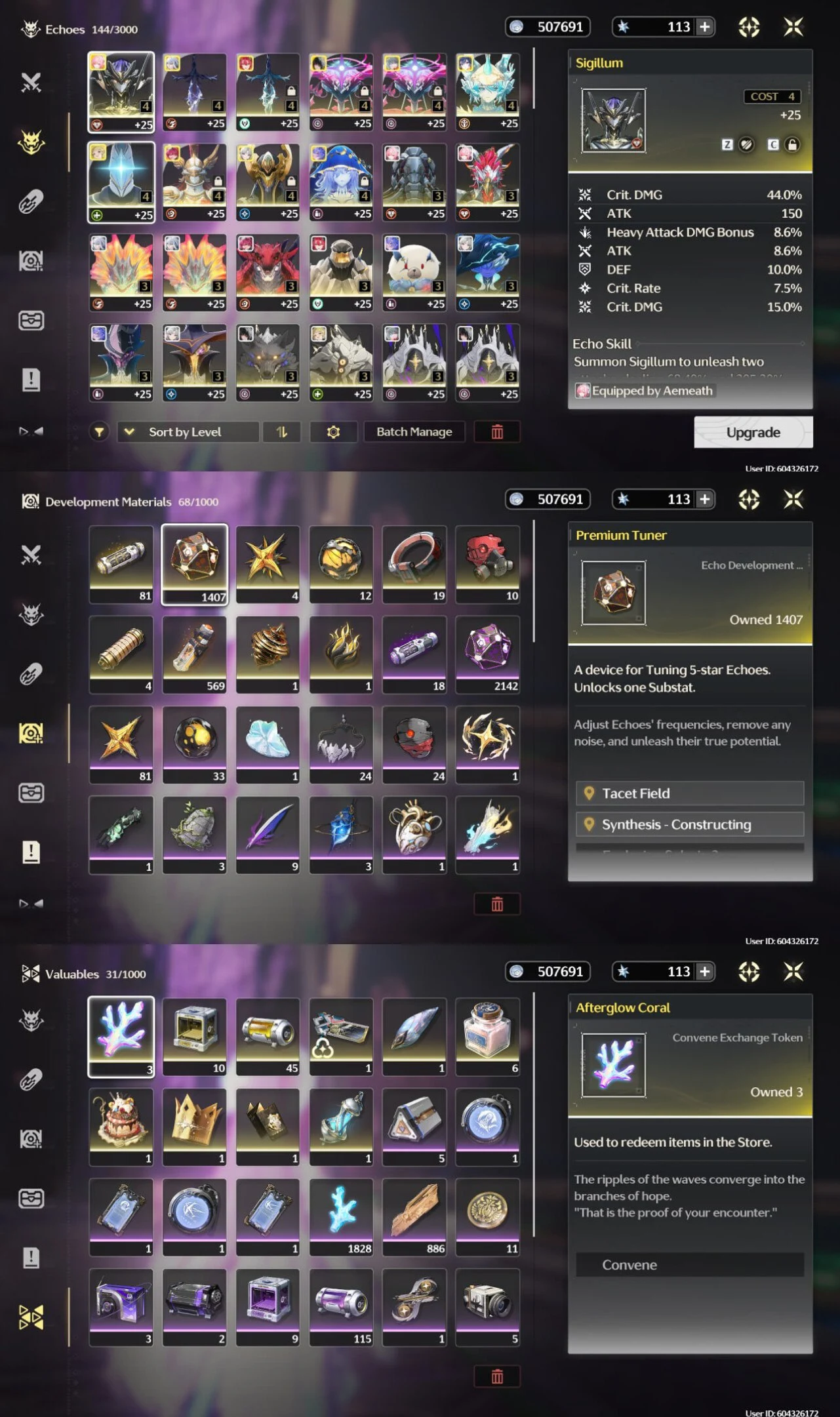
Task: Add Astrite with plus button next to 113
Action: pyautogui.click(x=705, y=27)
